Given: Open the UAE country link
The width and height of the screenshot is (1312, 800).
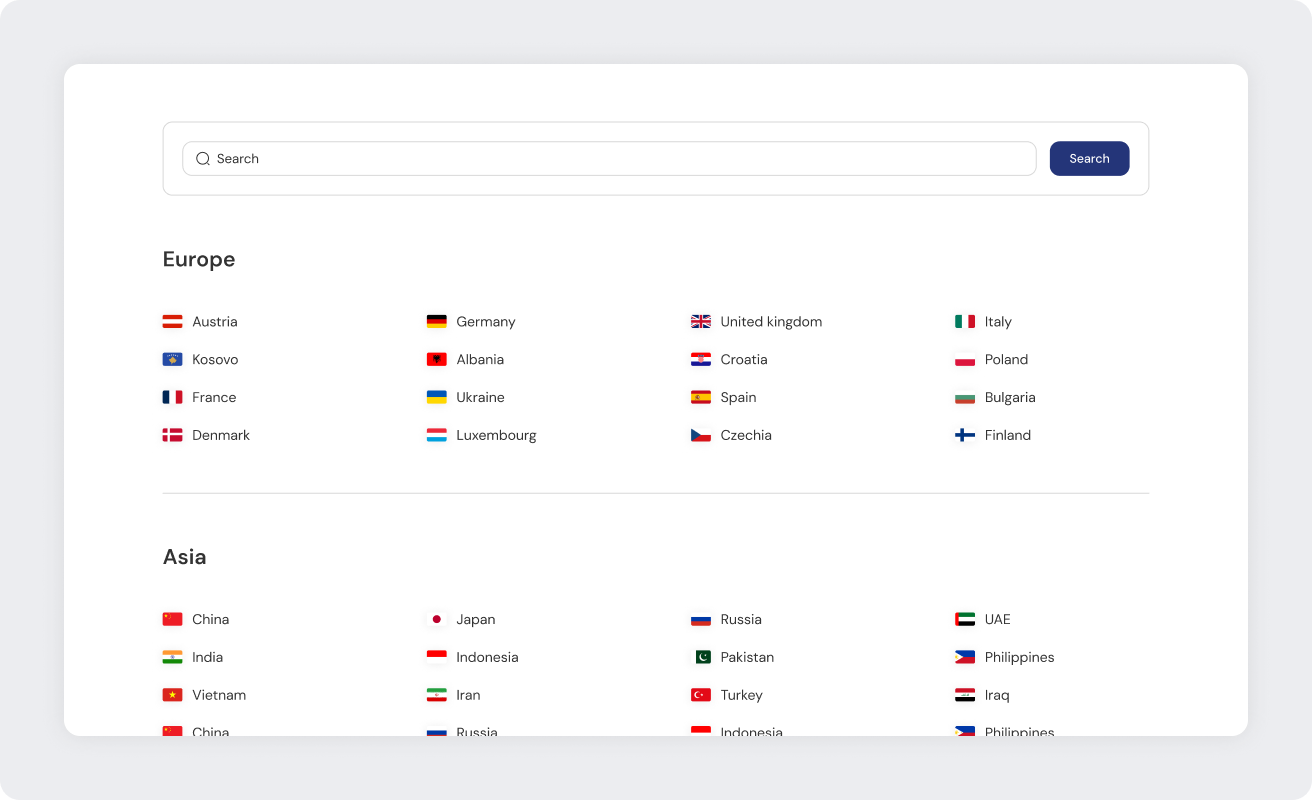Looking at the screenshot, I should click(x=997, y=620).
